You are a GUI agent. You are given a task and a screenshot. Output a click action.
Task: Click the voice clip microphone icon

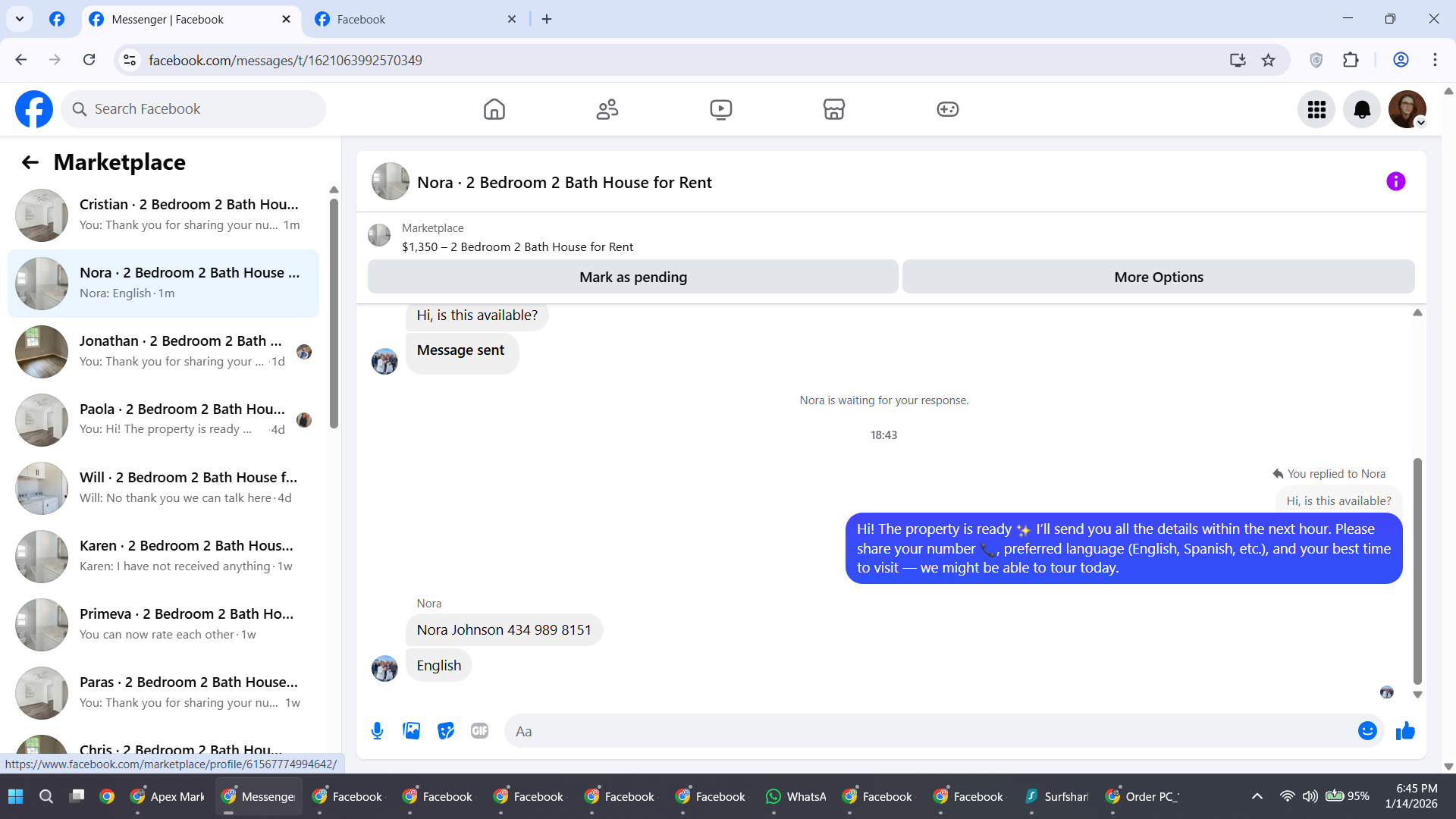[377, 731]
